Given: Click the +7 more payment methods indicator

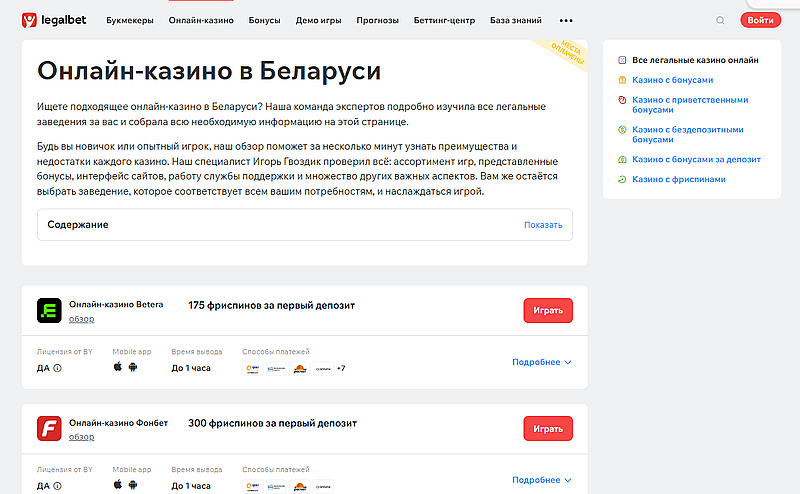Looking at the screenshot, I should (x=341, y=368).
